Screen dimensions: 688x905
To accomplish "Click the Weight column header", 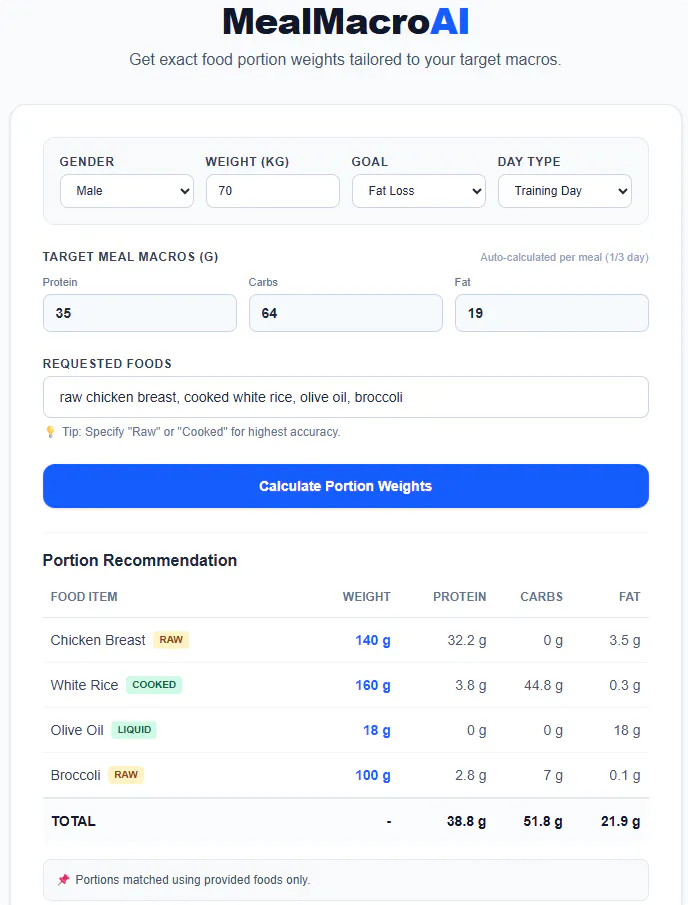I will pos(367,597).
